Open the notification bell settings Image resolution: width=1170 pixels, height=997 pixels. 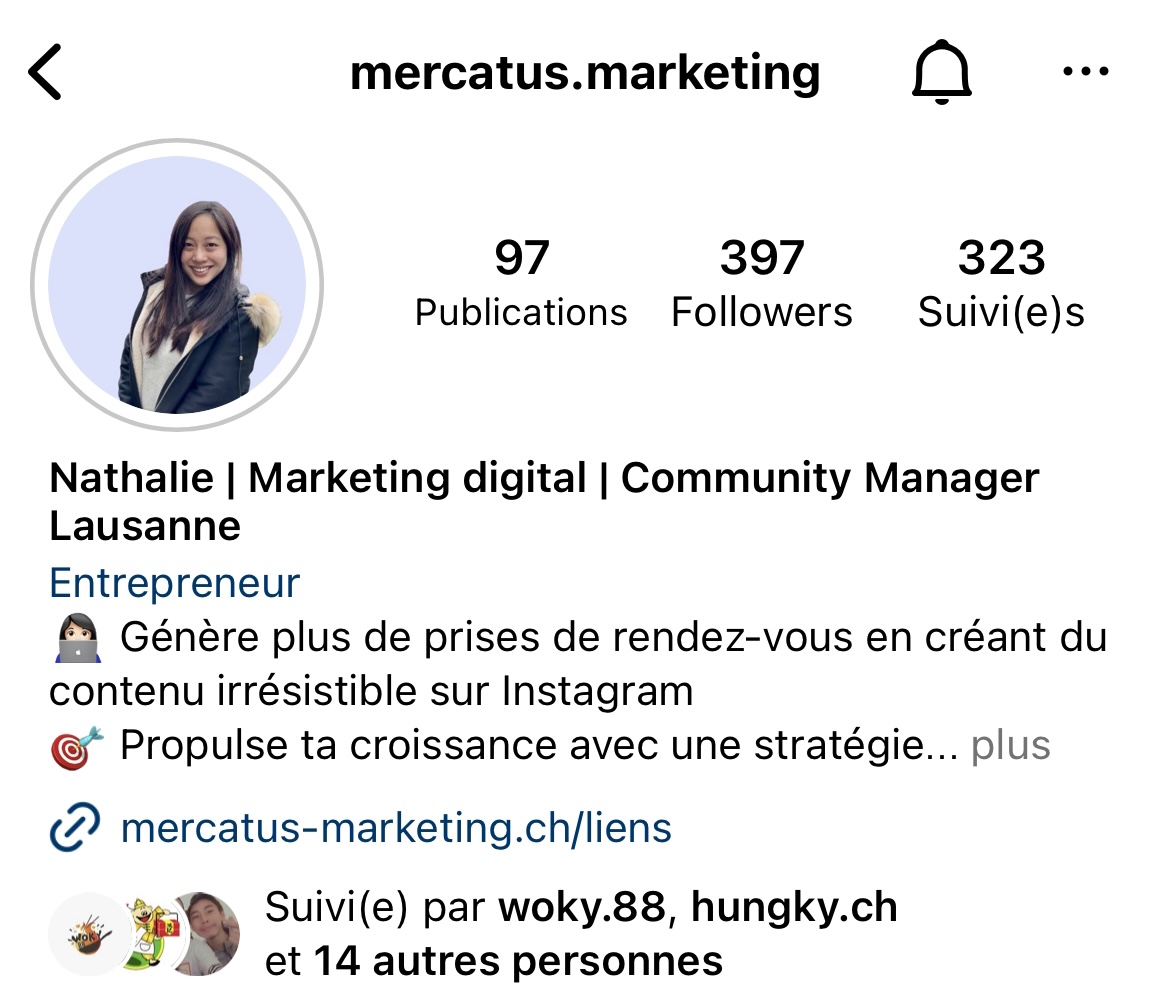942,72
